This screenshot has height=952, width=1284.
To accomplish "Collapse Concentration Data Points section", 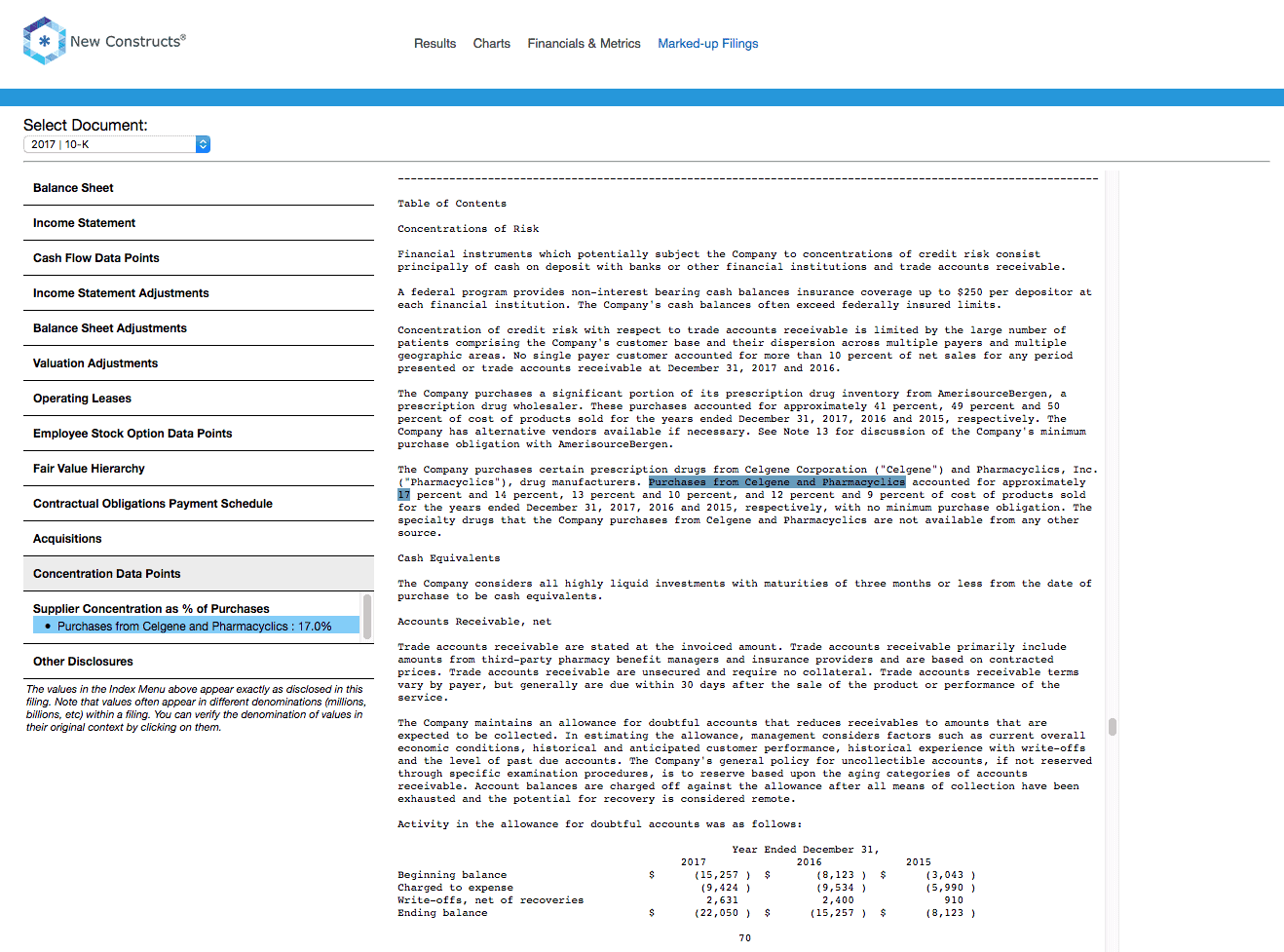I will (199, 574).
